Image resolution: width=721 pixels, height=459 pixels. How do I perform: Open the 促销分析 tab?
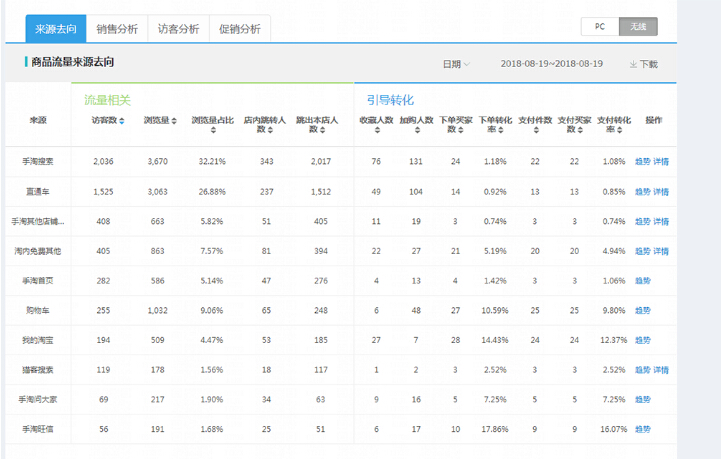point(240,29)
